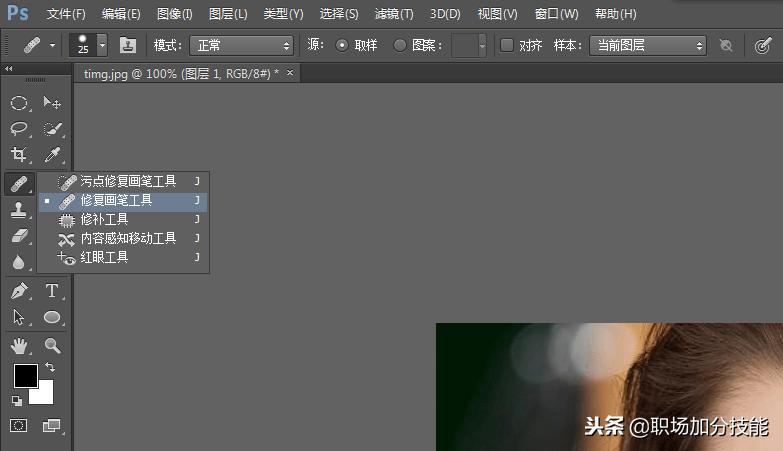Screen dimensions: 783x451
Task: Open the 类型(Y) menu
Action: pyautogui.click(x=283, y=13)
